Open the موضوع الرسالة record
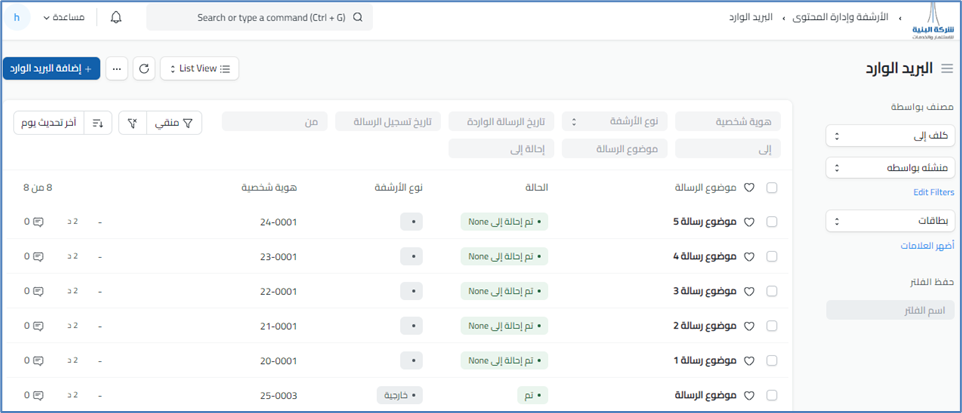962x413 pixels. pyautogui.click(x=704, y=395)
